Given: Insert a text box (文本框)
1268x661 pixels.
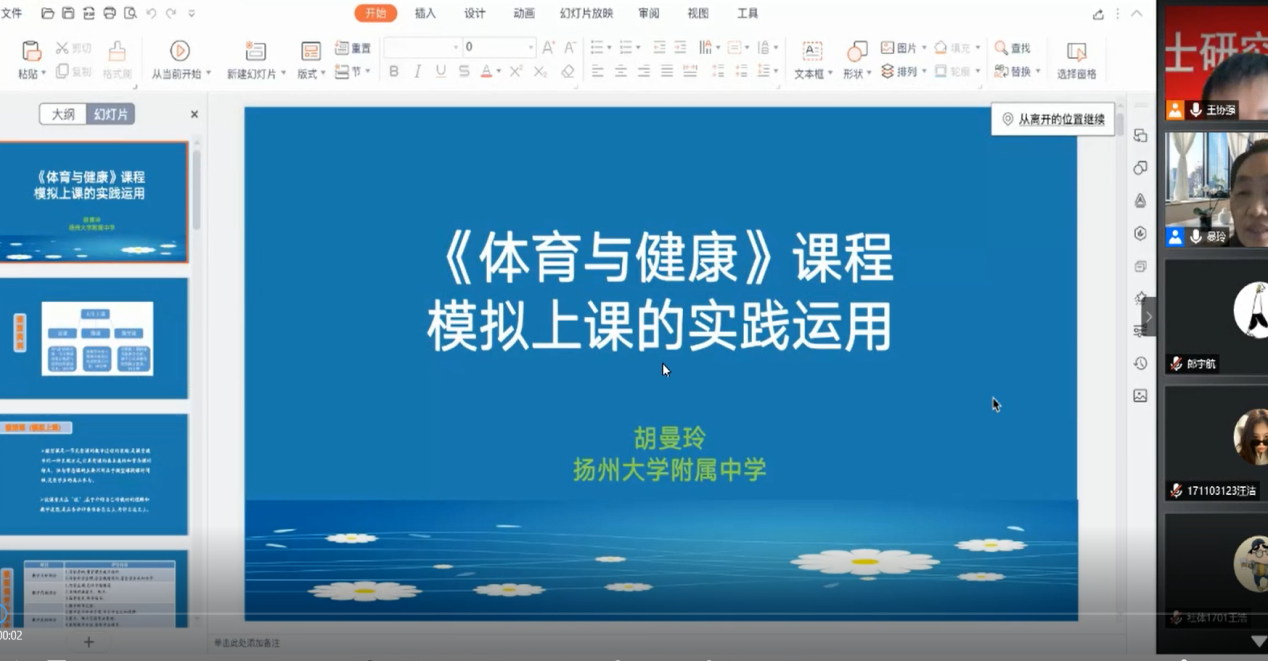Looking at the screenshot, I should [811, 51].
